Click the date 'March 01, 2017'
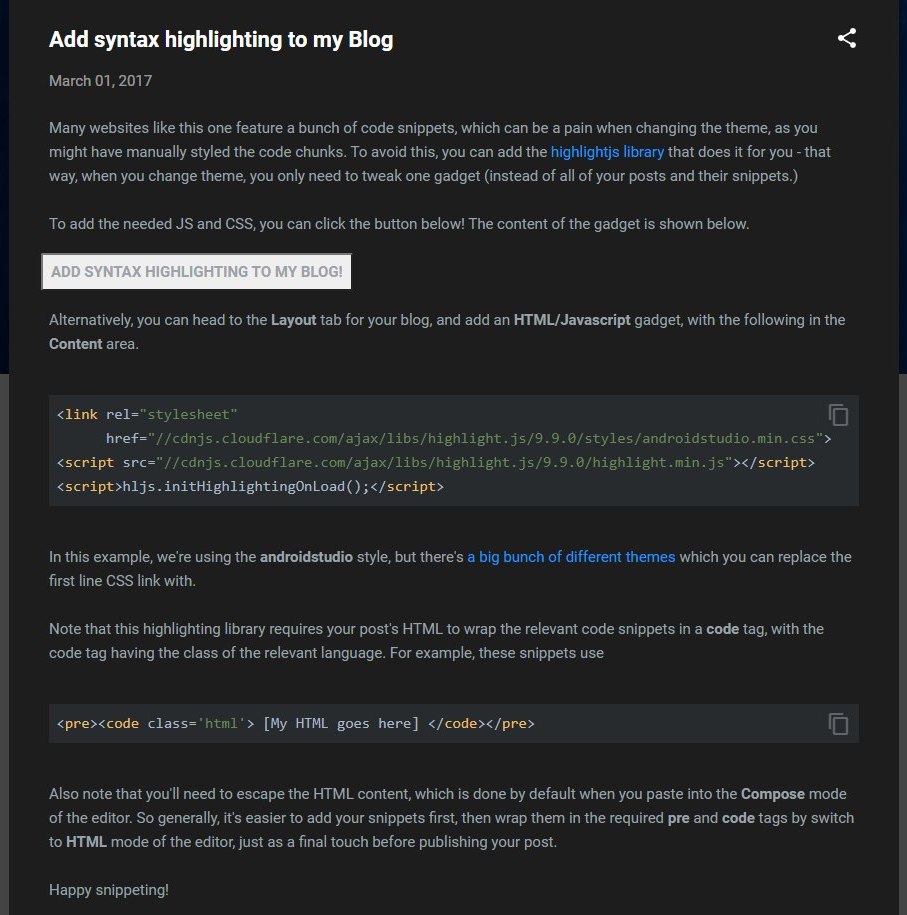Image resolution: width=907 pixels, height=915 pixels. tap(100, 81)
